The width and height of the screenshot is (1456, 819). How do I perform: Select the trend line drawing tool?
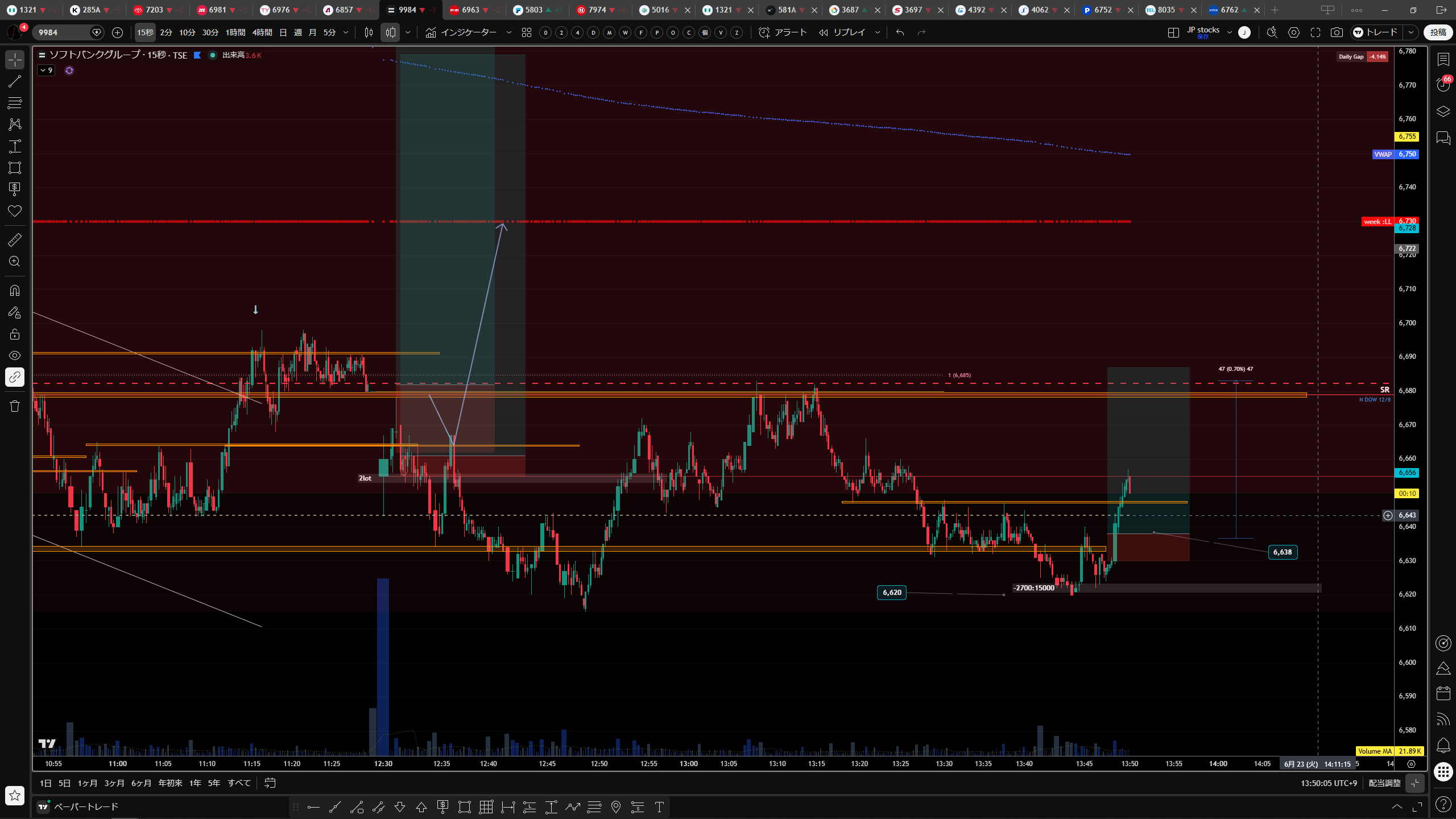15,81
